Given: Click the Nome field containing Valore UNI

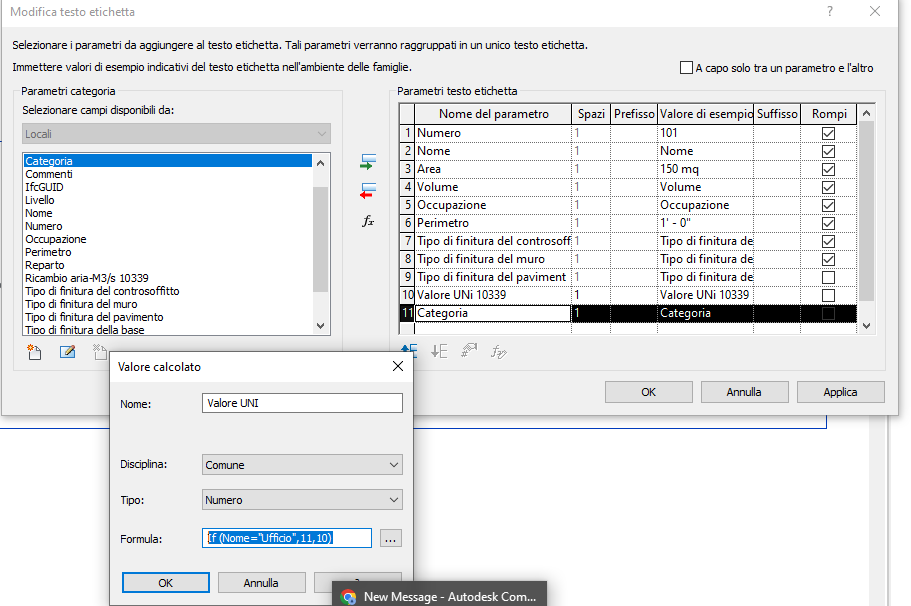Looking at the screenshot, I should 302,403.
